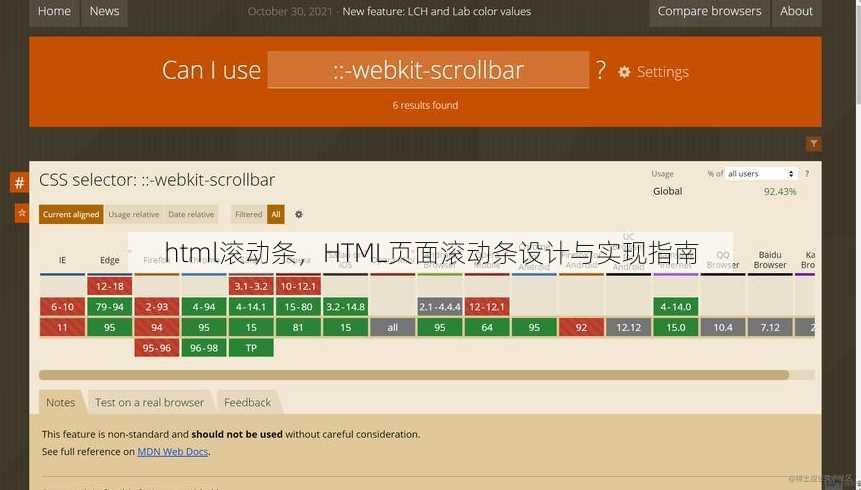This screenshot has height=490, width=861.
Task: Click the Safari 4-14.1 cell
Action: pos(251,307)
